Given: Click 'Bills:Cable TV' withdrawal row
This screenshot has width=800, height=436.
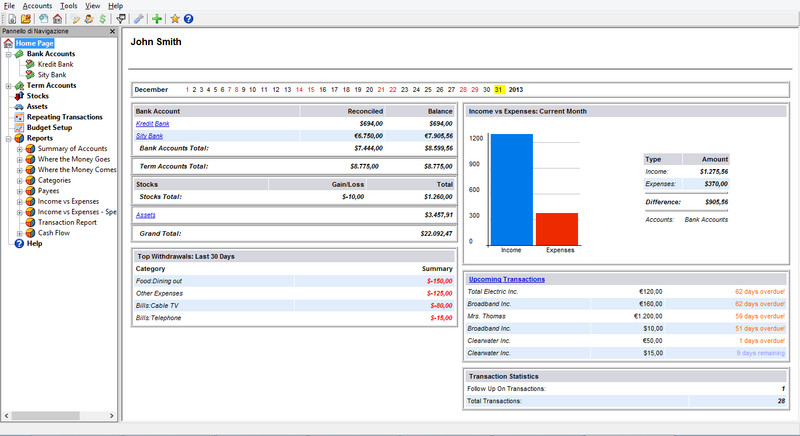Looking at the screenshot, I should tap(294, 305).
